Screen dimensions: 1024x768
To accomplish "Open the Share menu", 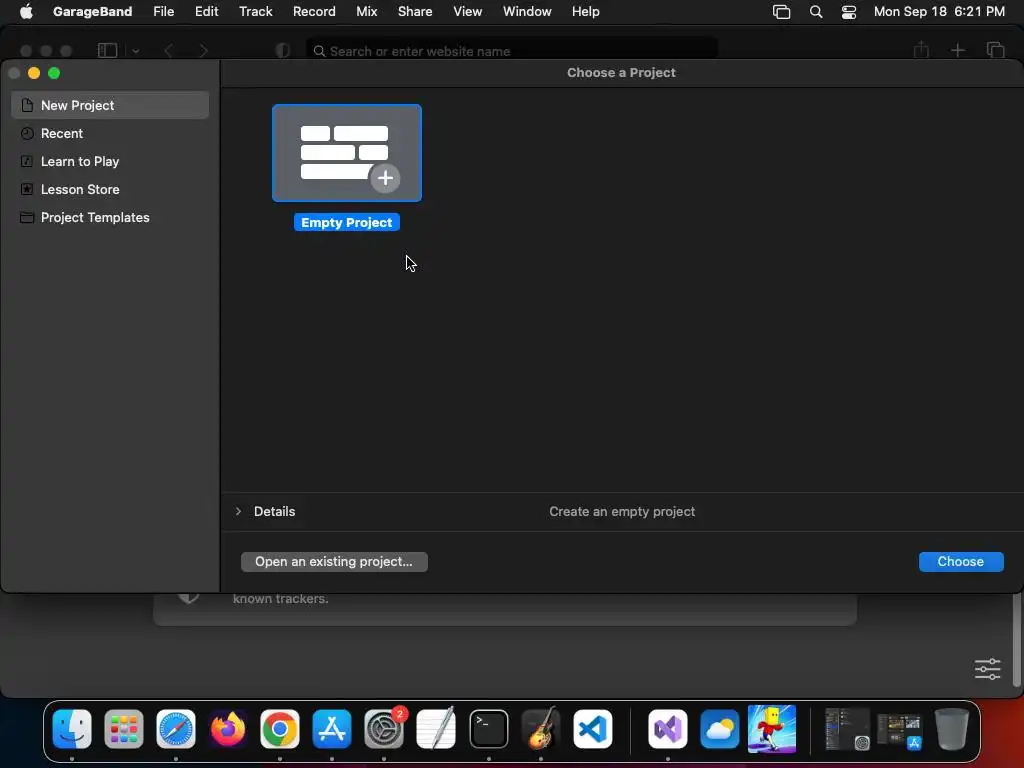I will point(415,11).
